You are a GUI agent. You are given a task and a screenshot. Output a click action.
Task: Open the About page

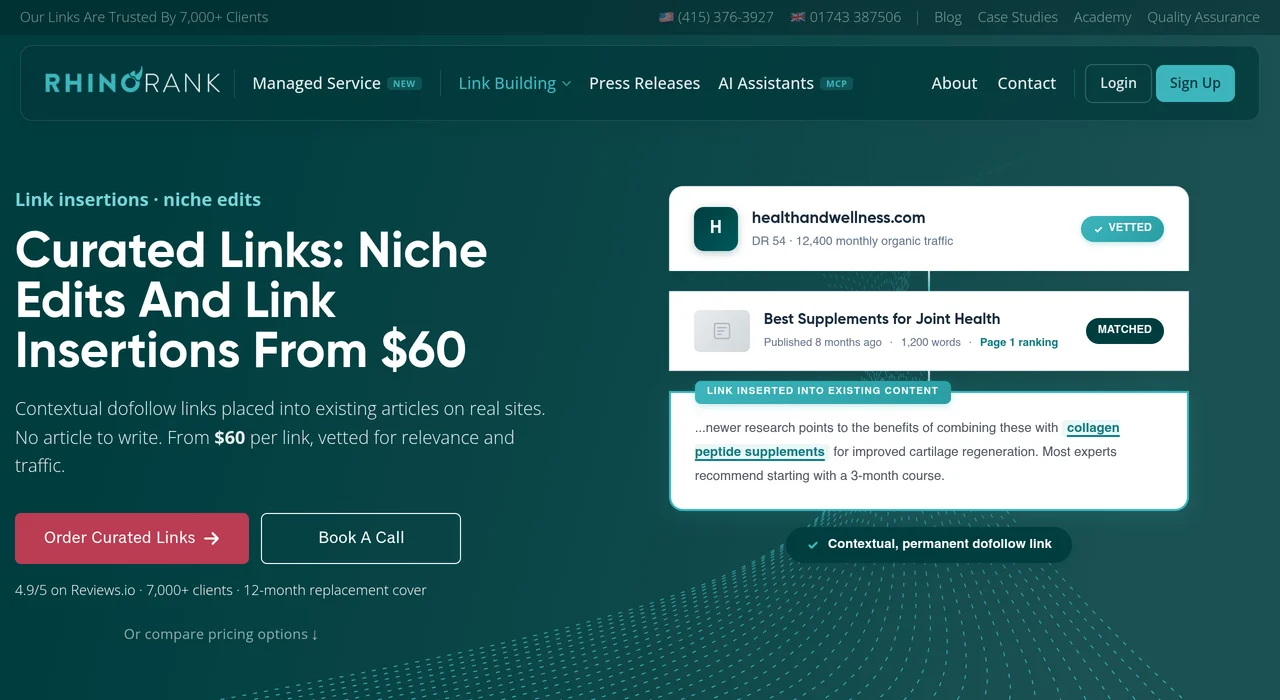[x=954, y=83]
